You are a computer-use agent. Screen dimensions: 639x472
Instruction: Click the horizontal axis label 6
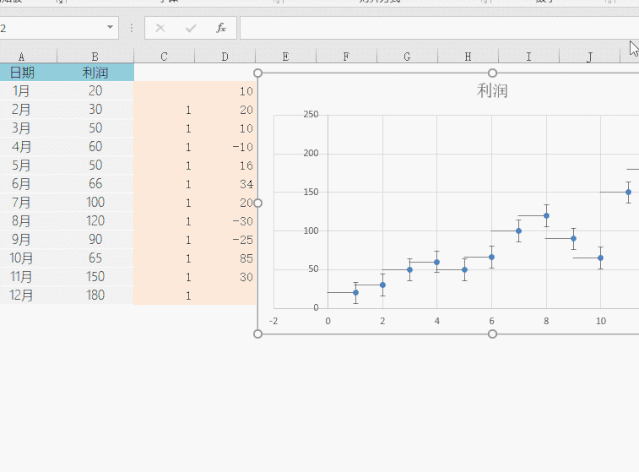tap(491, 321)
